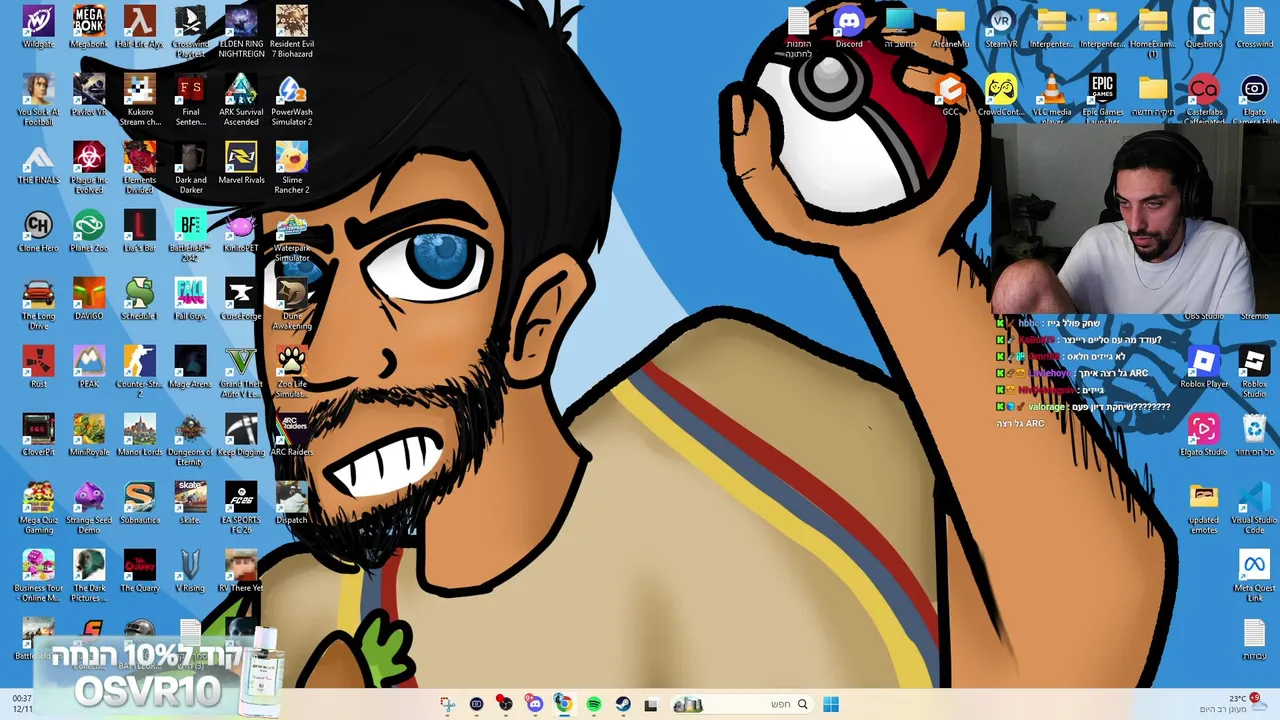The width and height of the screenshot is (1280, 720).
Task: Launch the Megabonk desktop icon
Action: pos(89,27)
